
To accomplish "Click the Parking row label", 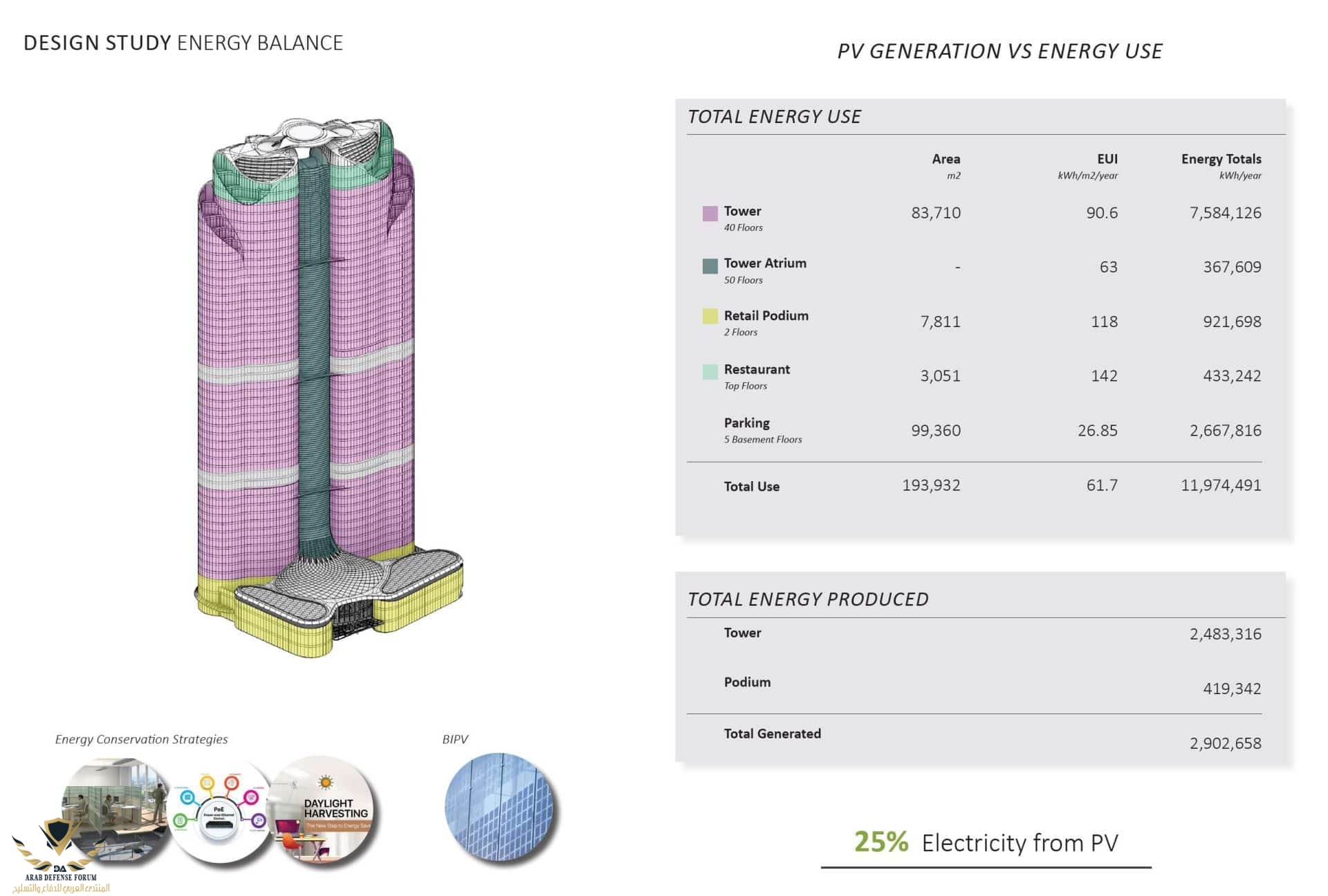I will coord(746,423).
